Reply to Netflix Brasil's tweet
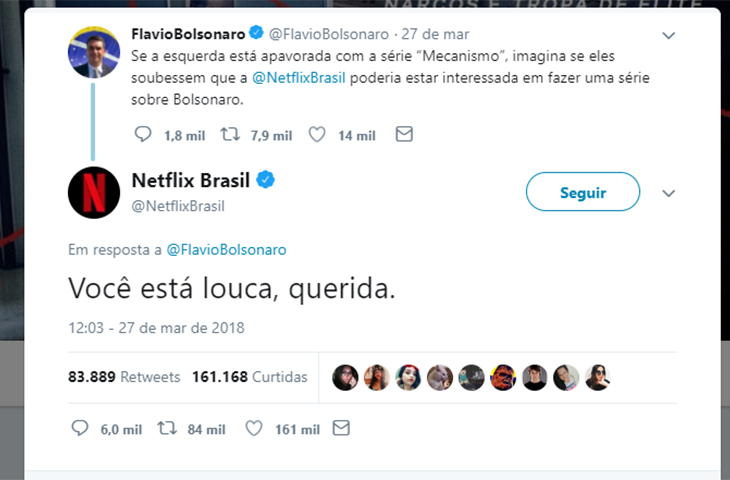 (x=82, y=428)
